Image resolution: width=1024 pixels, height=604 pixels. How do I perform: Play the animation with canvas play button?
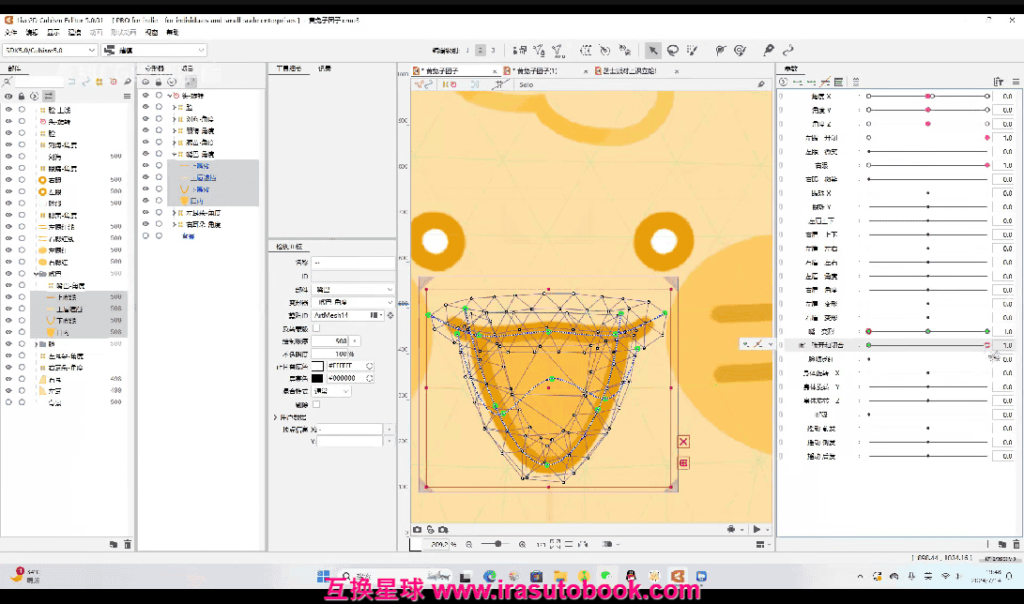point(757,530)
